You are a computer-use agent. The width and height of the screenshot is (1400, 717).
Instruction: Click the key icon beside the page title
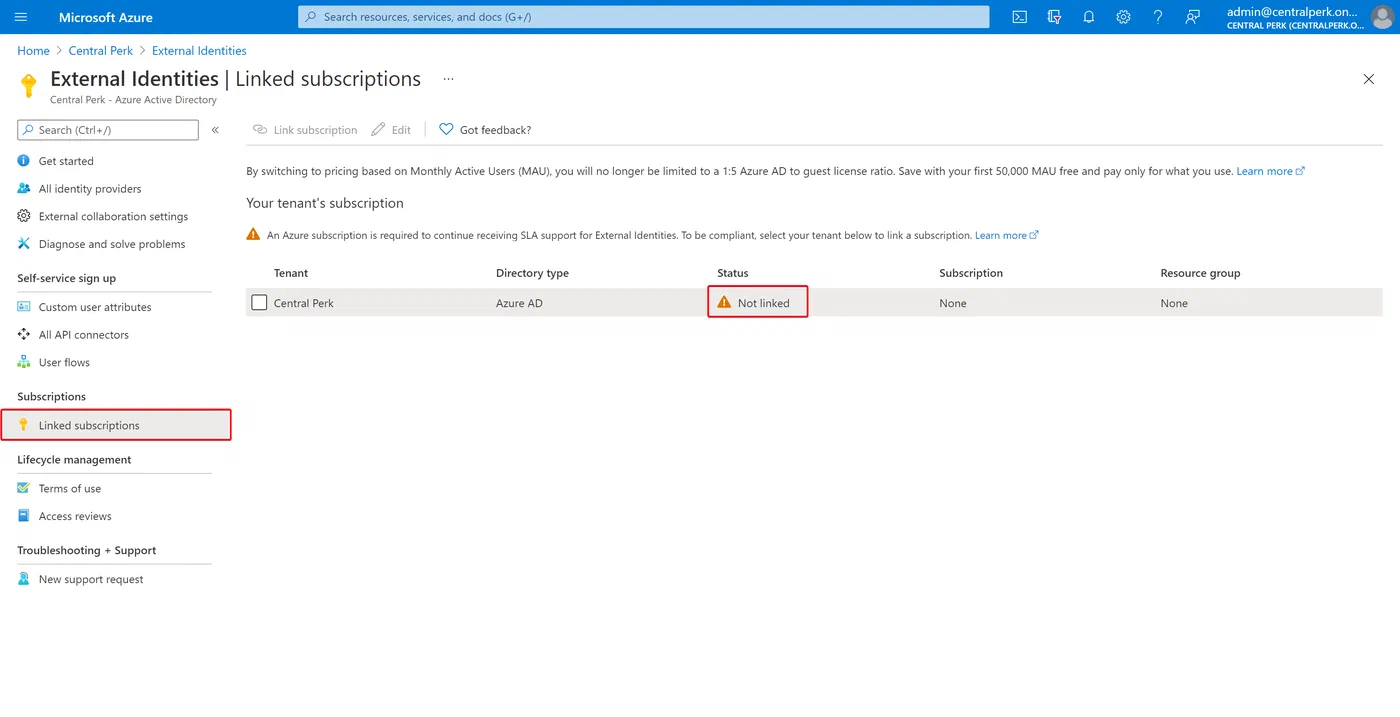pyautogui.click(x=29, y=85)
